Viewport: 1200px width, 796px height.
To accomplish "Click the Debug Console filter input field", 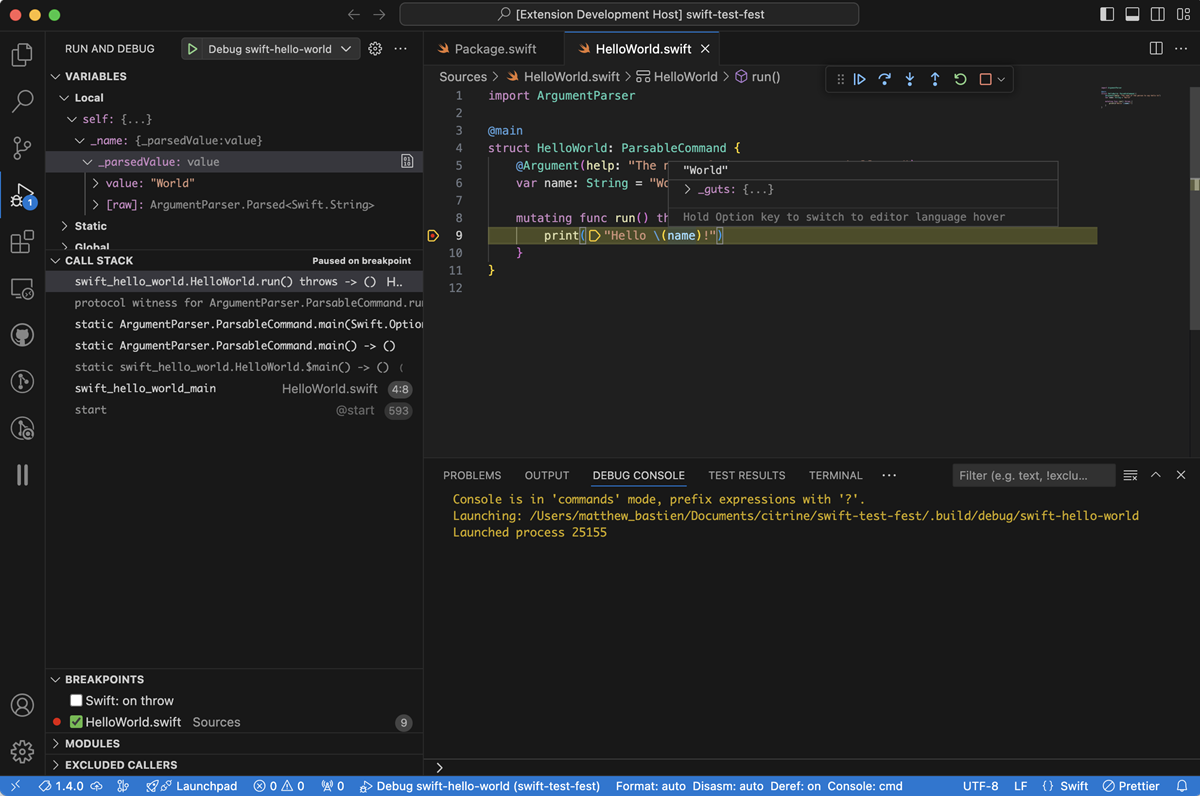I will (x=1032, y=475).
